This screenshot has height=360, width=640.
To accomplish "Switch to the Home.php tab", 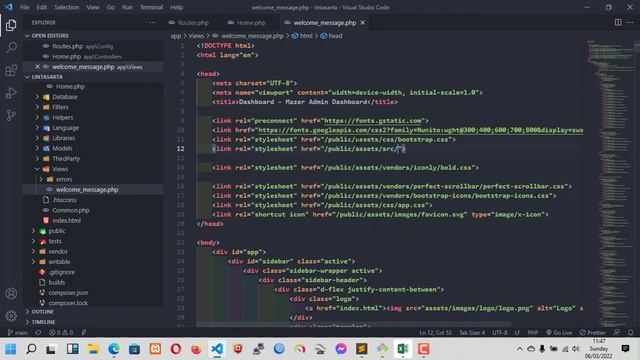I will coord(251,23).
